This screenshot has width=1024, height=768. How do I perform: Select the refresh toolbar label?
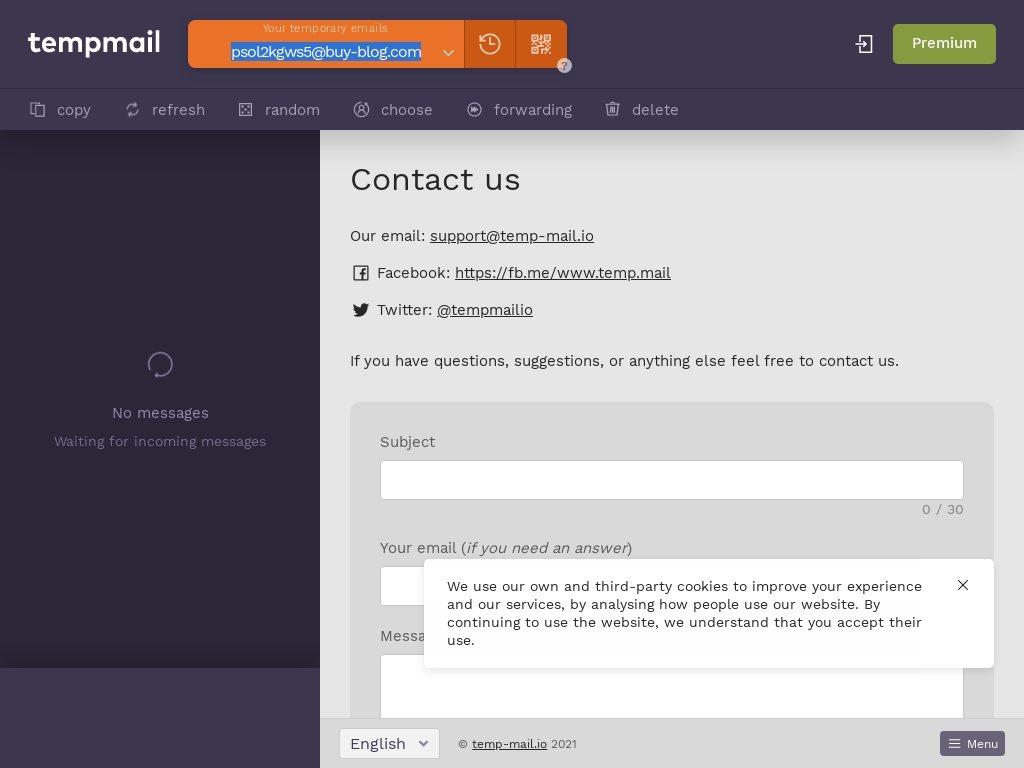tap(178, 110)
